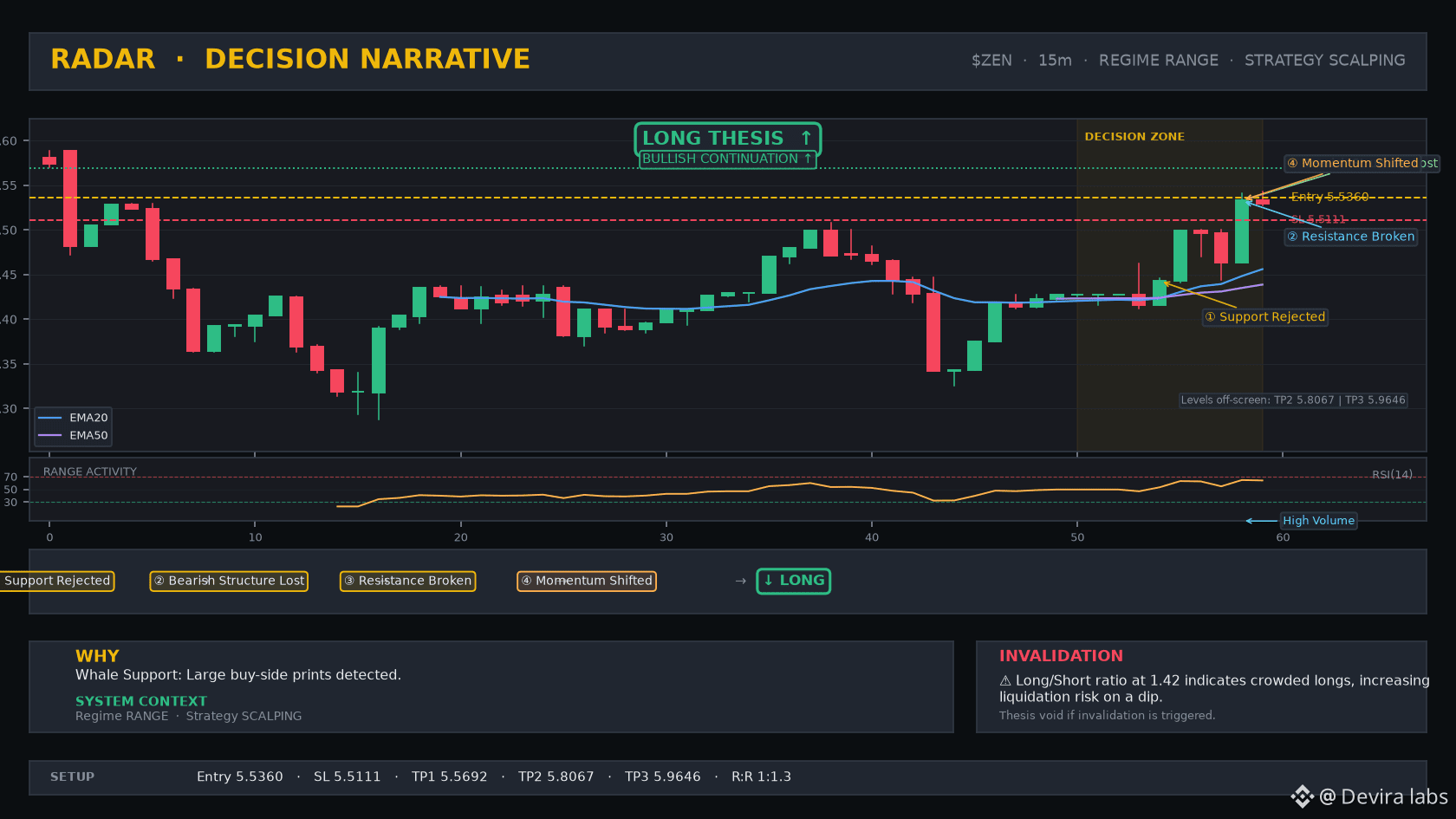Click the Support Rejected step chip
This screenshot has width=1456, height=819.
click(x=57, y=581)
